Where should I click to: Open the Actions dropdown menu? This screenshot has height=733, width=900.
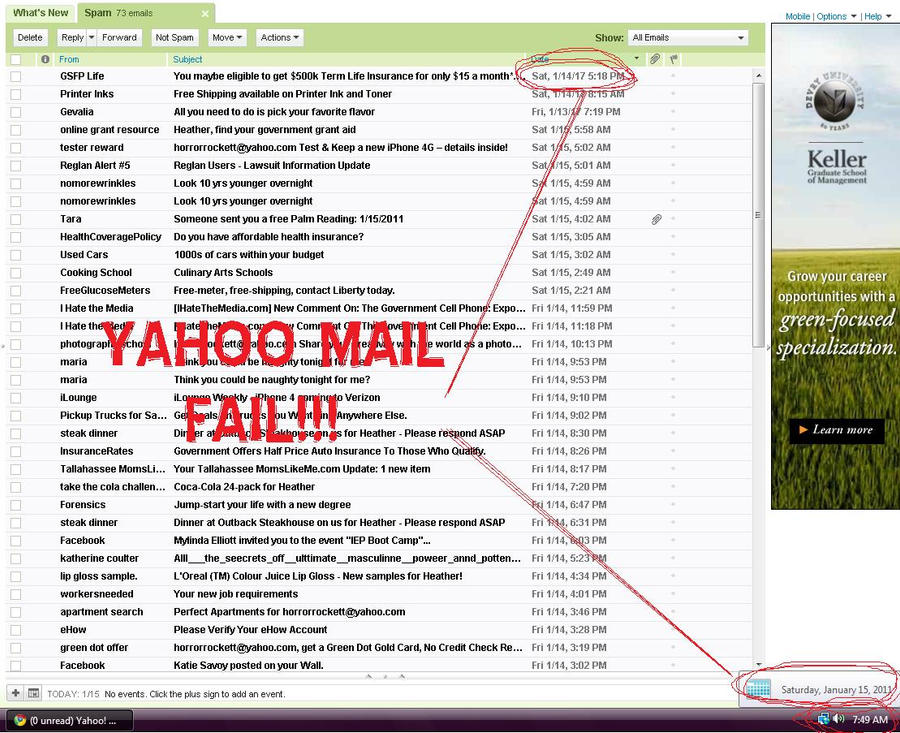tap(280, 37)
